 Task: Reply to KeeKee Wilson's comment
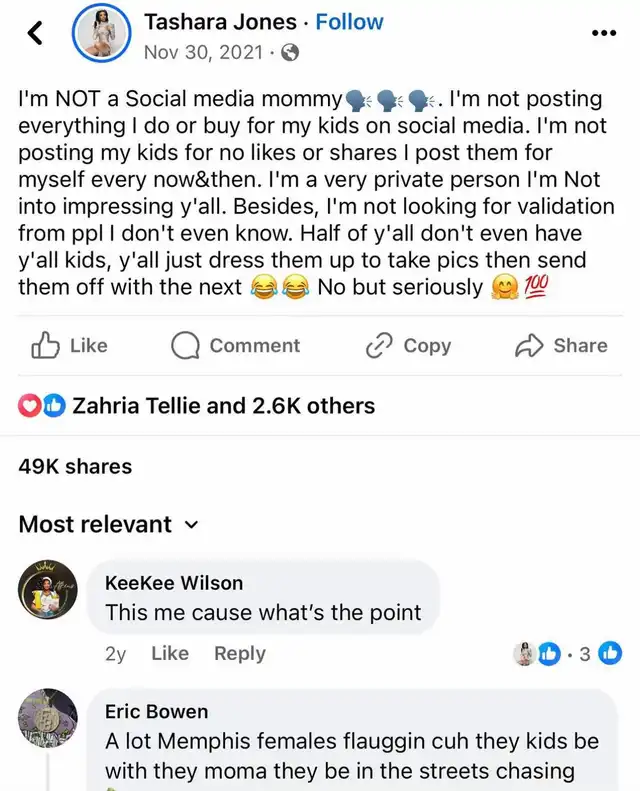[239, 653]
